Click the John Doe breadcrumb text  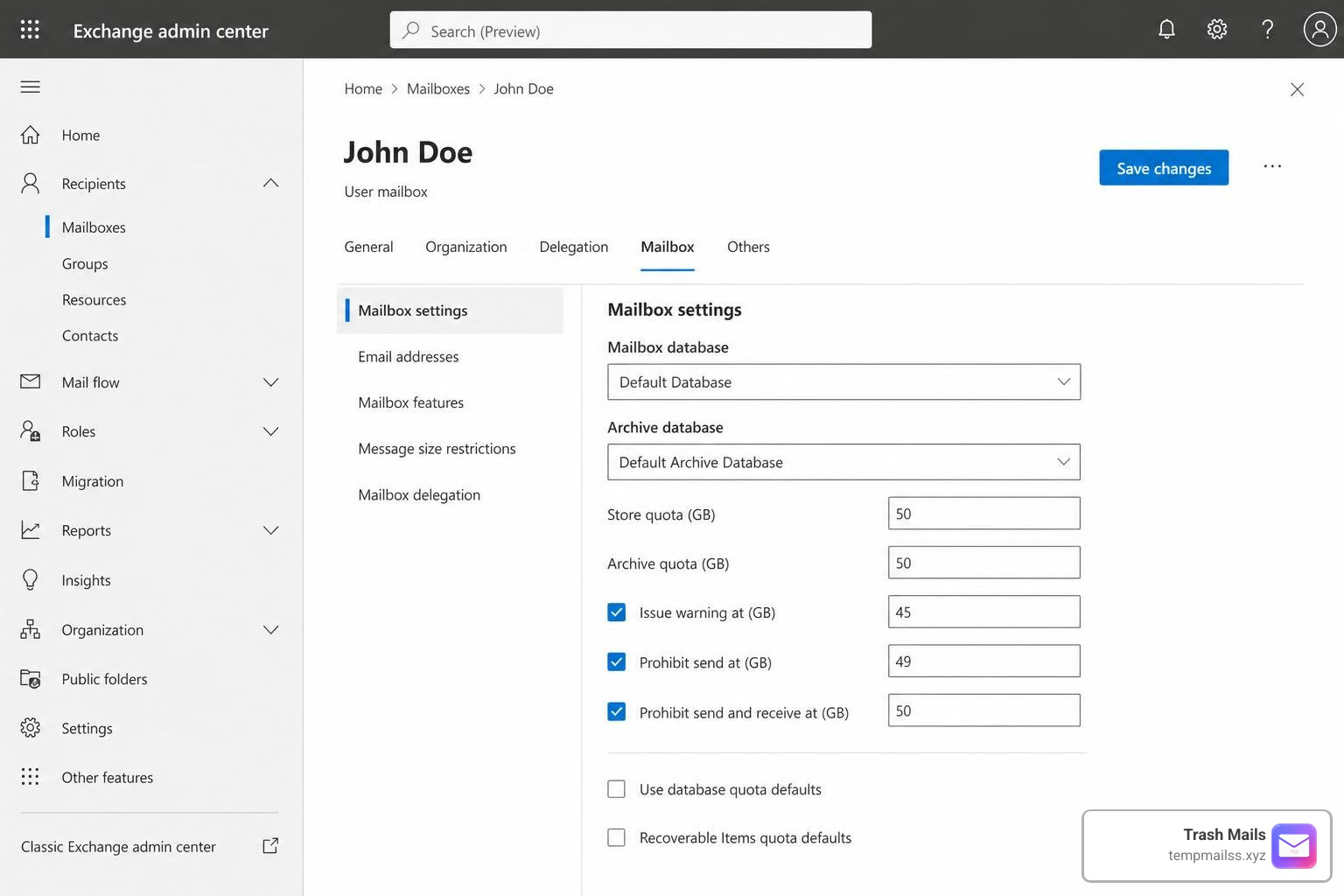(x=523, y=88)
